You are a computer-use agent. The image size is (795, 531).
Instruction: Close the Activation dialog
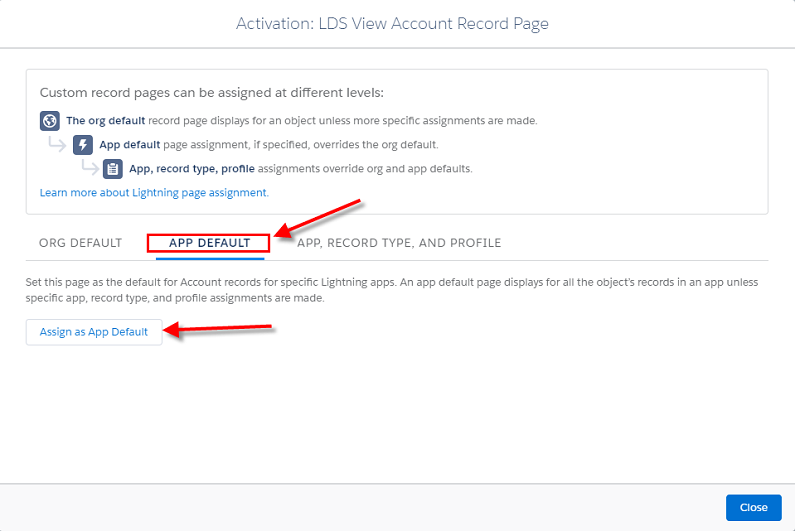tap(753, 507)
